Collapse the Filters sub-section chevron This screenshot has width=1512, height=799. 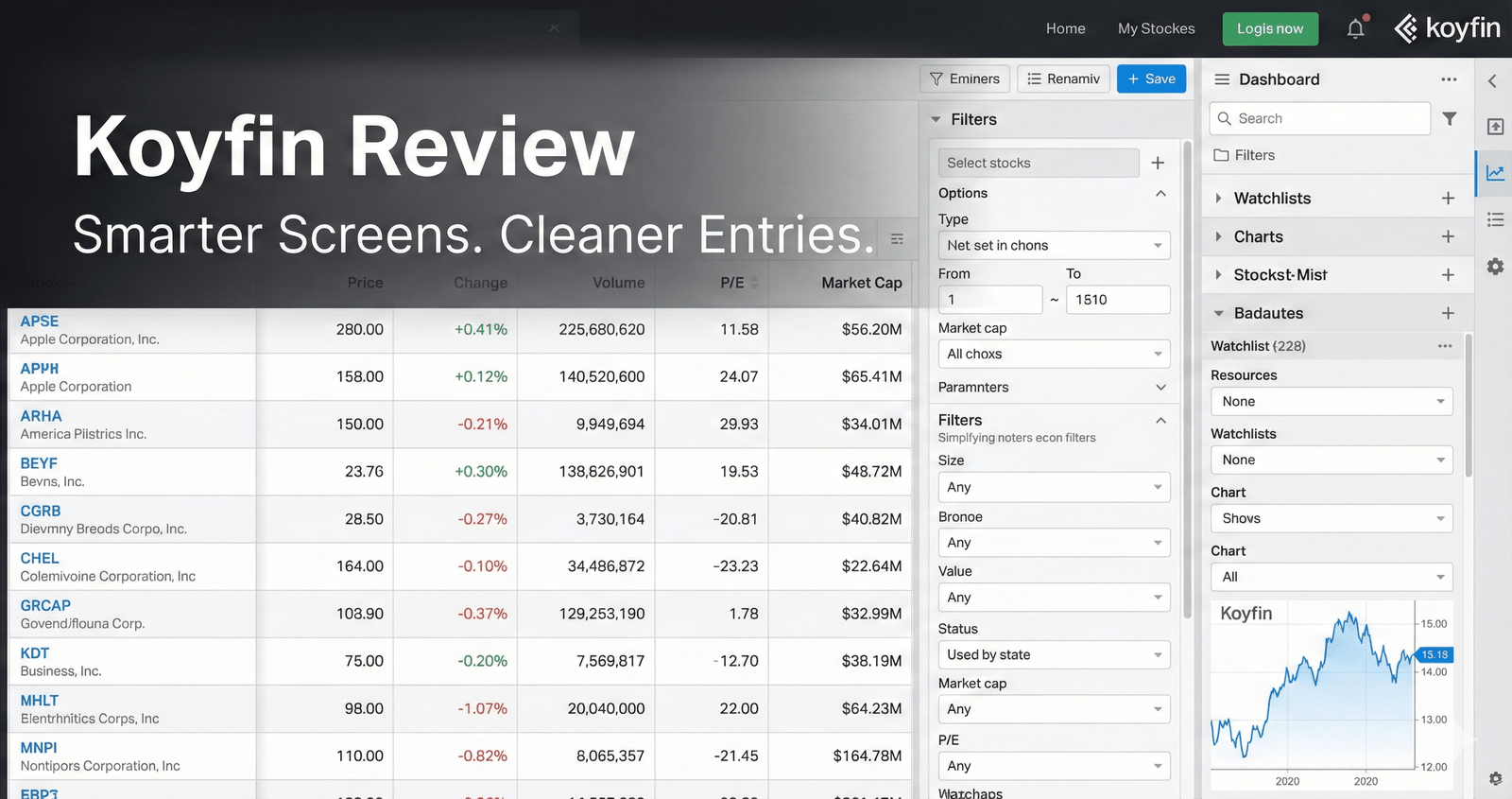(1160, 420)
